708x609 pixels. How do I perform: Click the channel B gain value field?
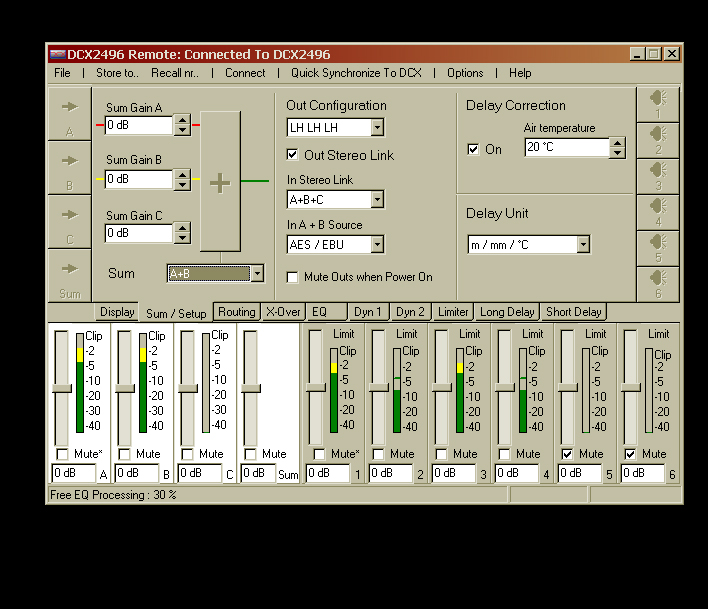(x=137, y=473)
